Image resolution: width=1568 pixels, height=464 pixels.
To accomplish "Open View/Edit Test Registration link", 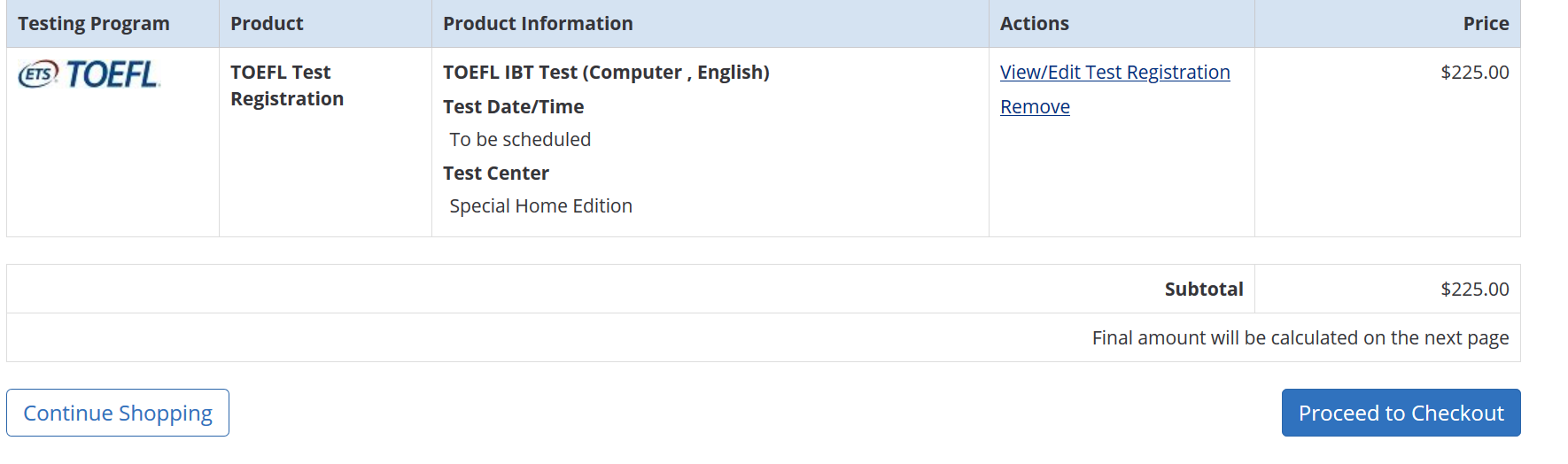I will point(1114,73).
